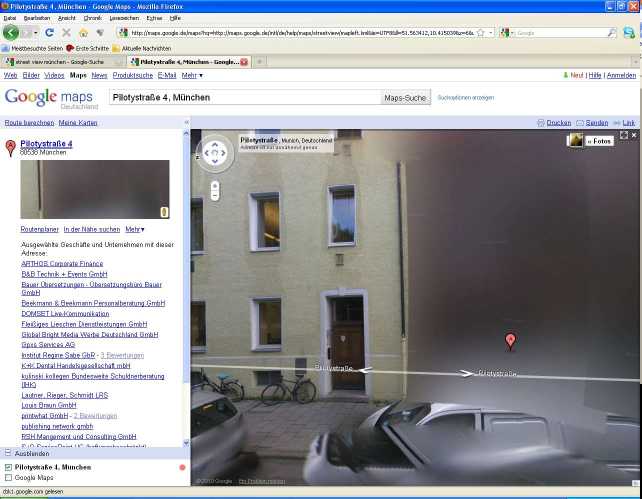The width and height of the screenshot is (642, 499).
Task: Open the tab list dropdown at the tab bar end
Action: click(635, 61)
